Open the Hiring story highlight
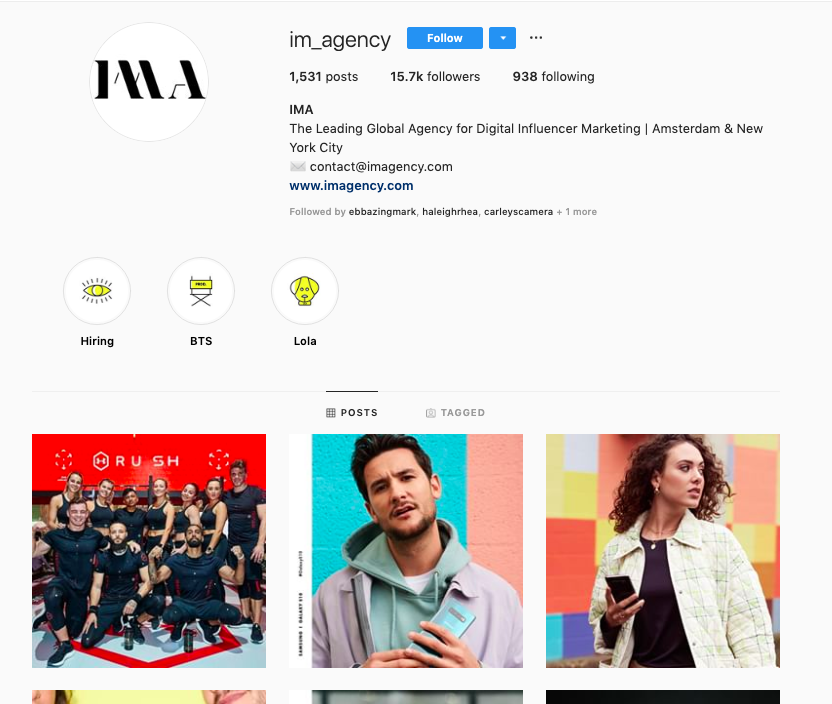The image size is (832, 704). coord(97,291)
